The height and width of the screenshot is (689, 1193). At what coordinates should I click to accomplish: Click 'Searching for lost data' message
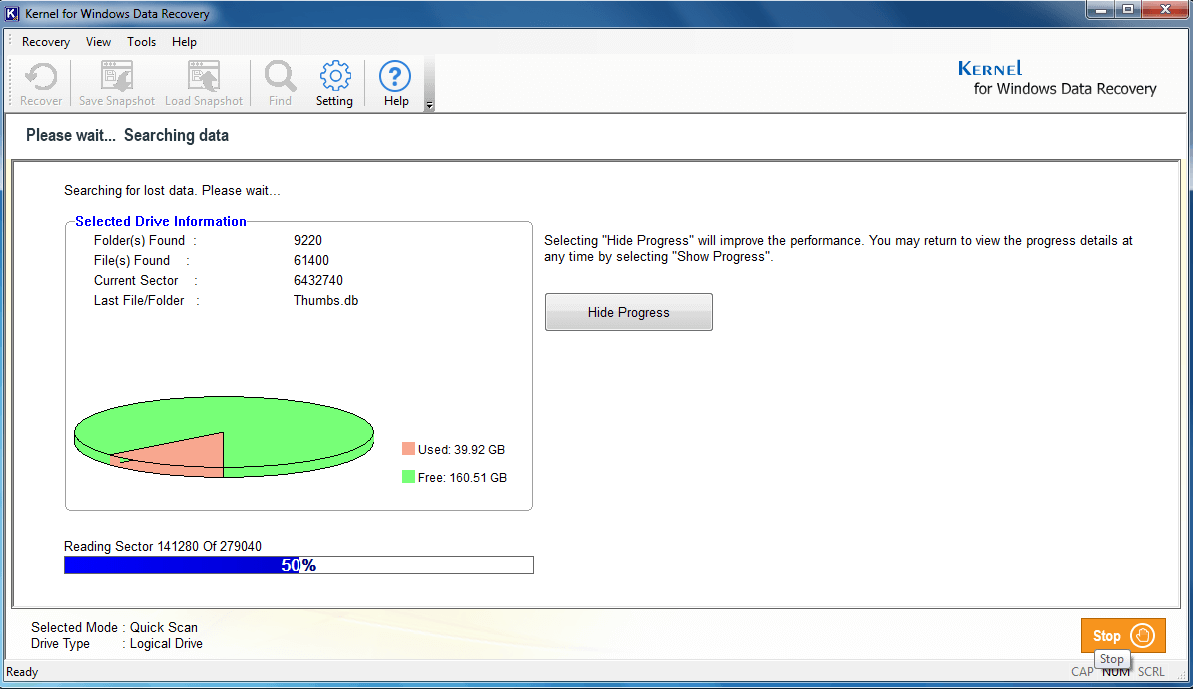click(x=172, y=191)
